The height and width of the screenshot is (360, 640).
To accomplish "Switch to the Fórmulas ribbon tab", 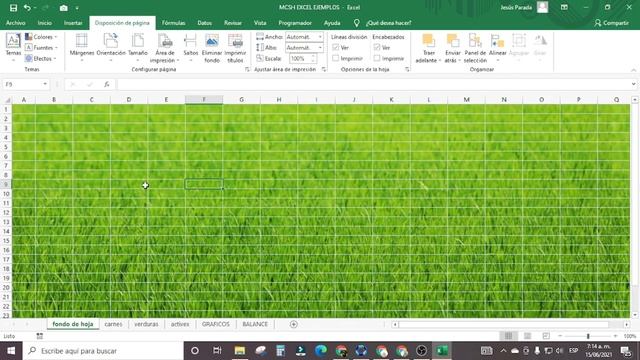I will (x=173, y=23).
